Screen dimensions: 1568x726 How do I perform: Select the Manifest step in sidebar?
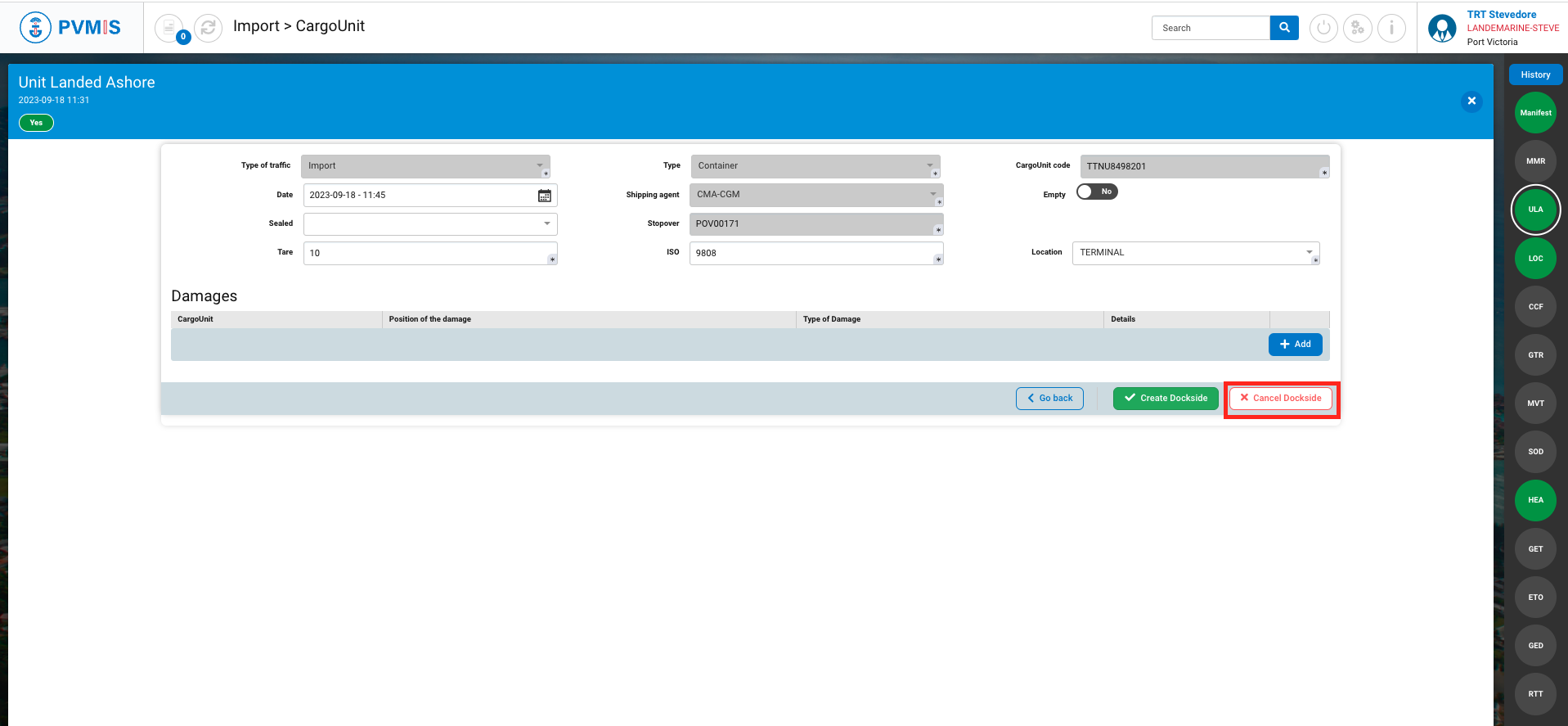1535,113
